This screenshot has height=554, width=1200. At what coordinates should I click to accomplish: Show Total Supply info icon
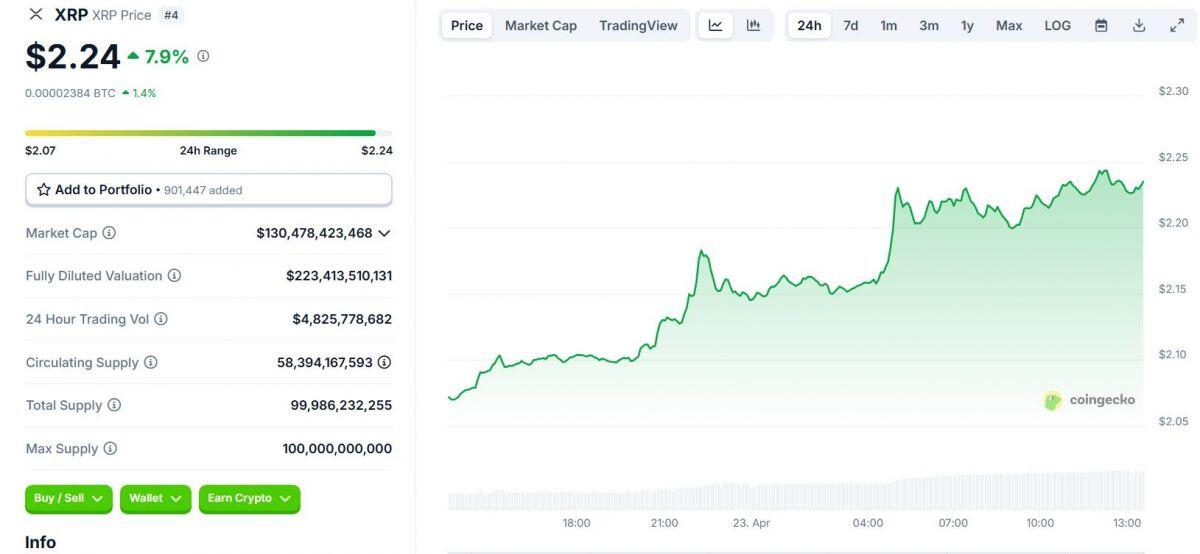[114, 406]
